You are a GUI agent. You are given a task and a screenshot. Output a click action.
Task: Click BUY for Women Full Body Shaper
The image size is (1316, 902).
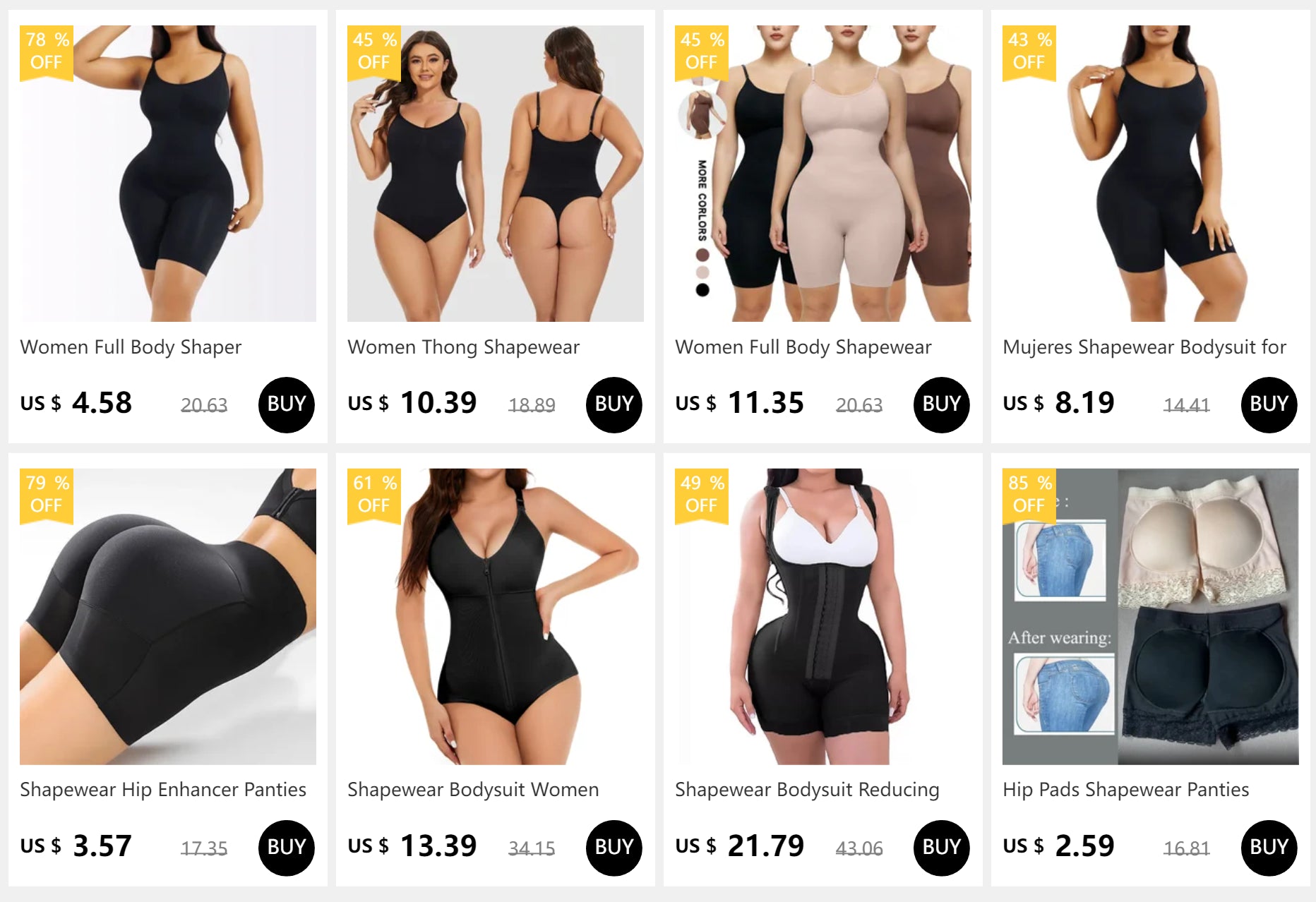pyautogui.click(x=286, y=404)
